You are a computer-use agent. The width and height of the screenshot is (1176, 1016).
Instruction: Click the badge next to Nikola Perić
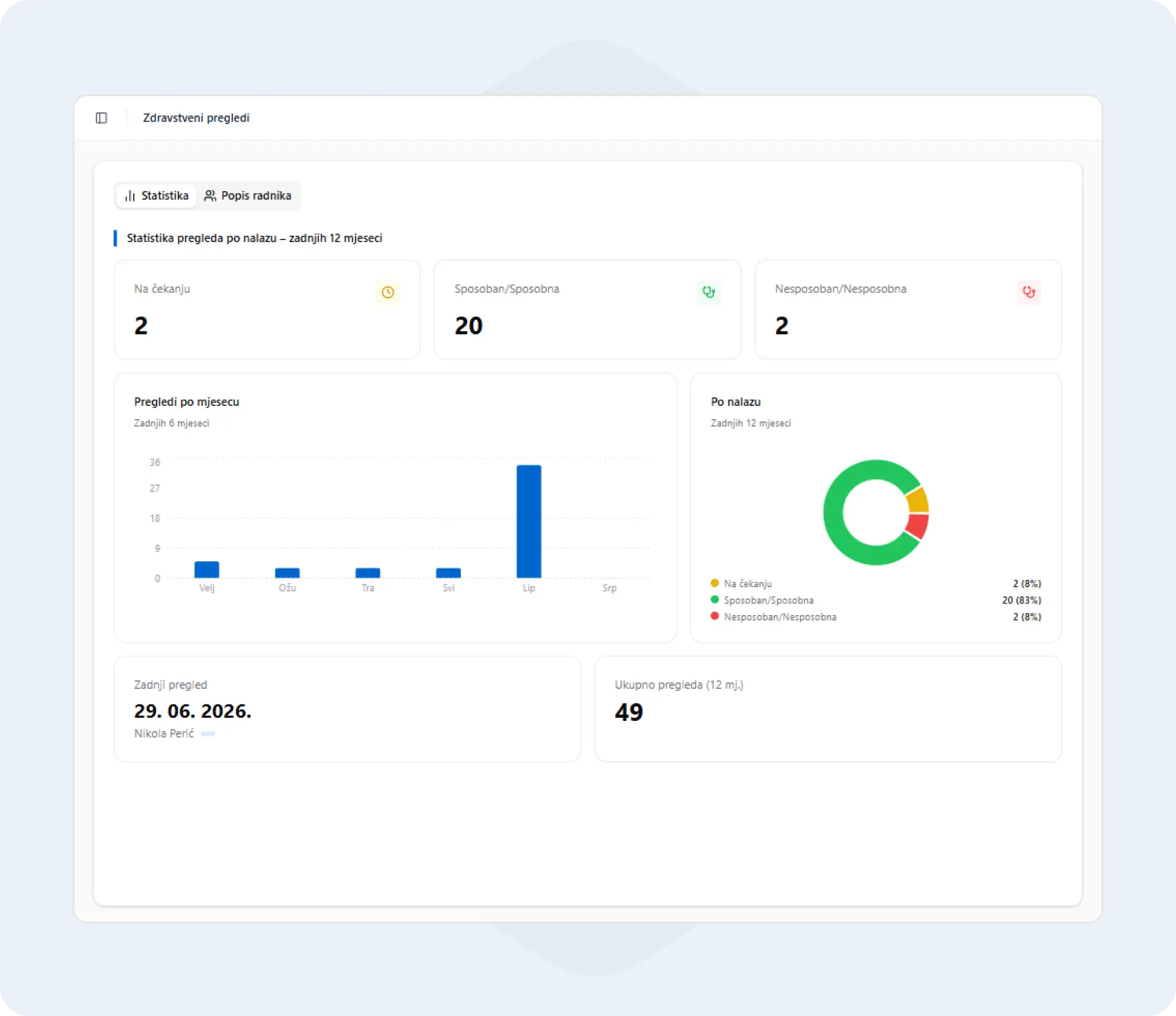tap(208, 734)
